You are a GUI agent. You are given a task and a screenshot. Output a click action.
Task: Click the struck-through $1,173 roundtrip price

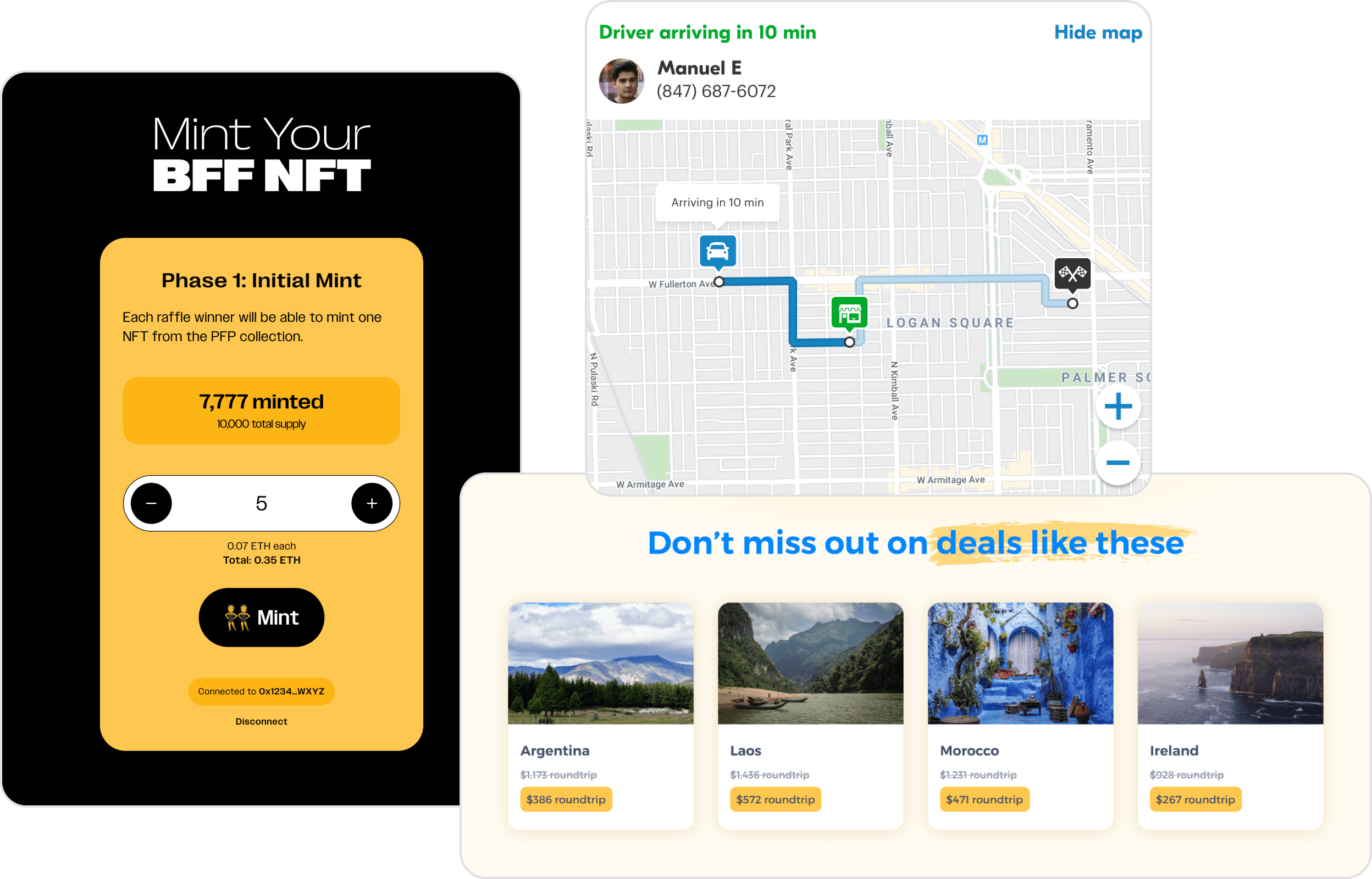(x=558, y=775)
